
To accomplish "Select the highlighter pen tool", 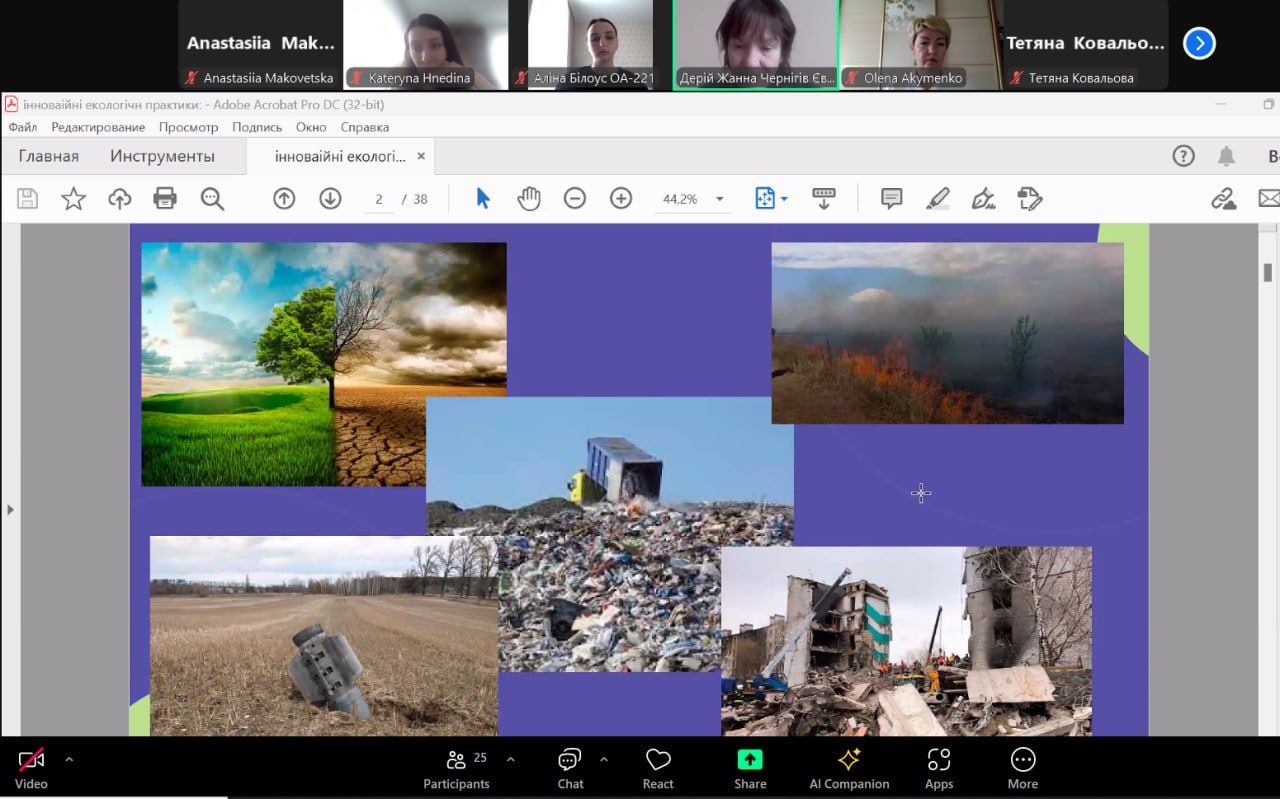I will [937, 199].
